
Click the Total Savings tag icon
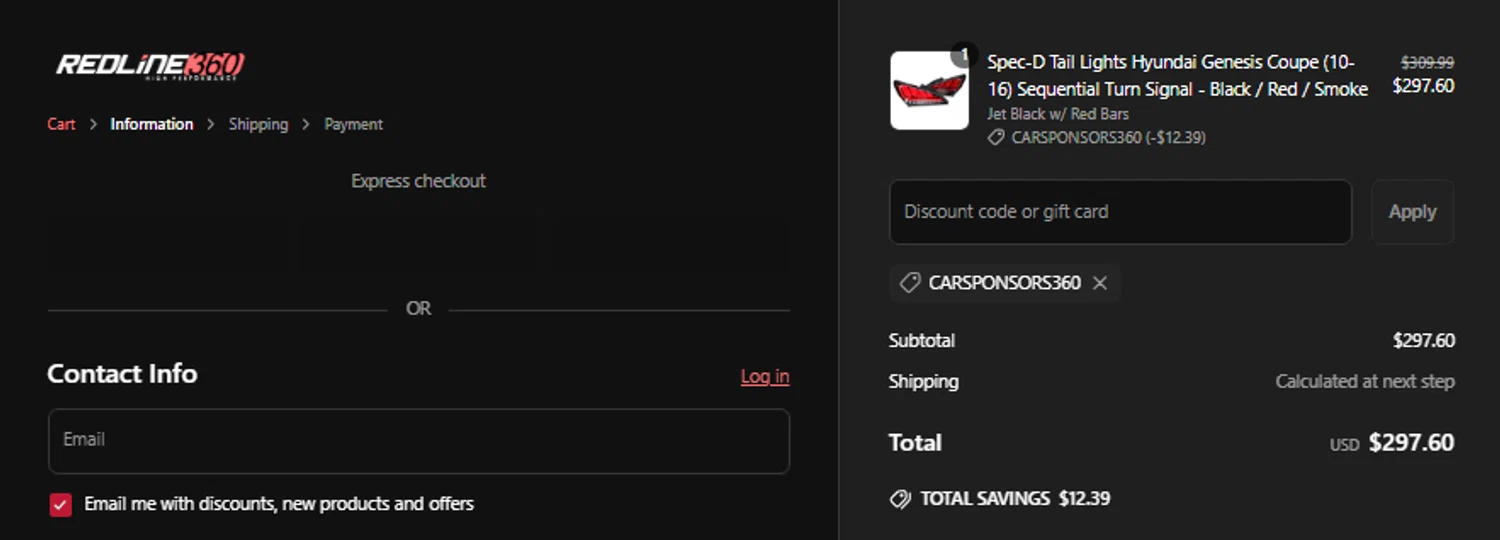tap(899, 498)
